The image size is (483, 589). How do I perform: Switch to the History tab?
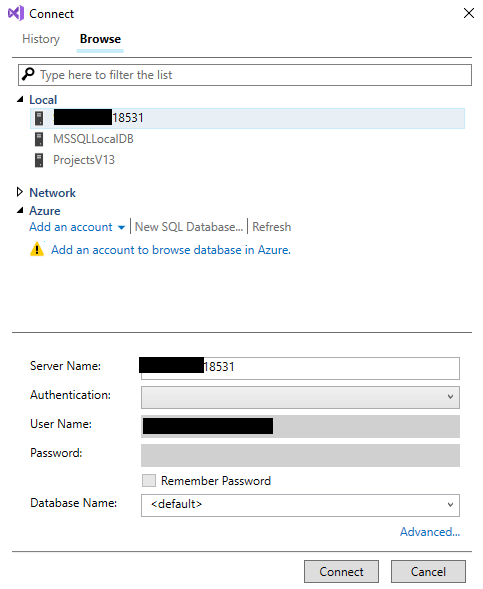tap(41, 39)
